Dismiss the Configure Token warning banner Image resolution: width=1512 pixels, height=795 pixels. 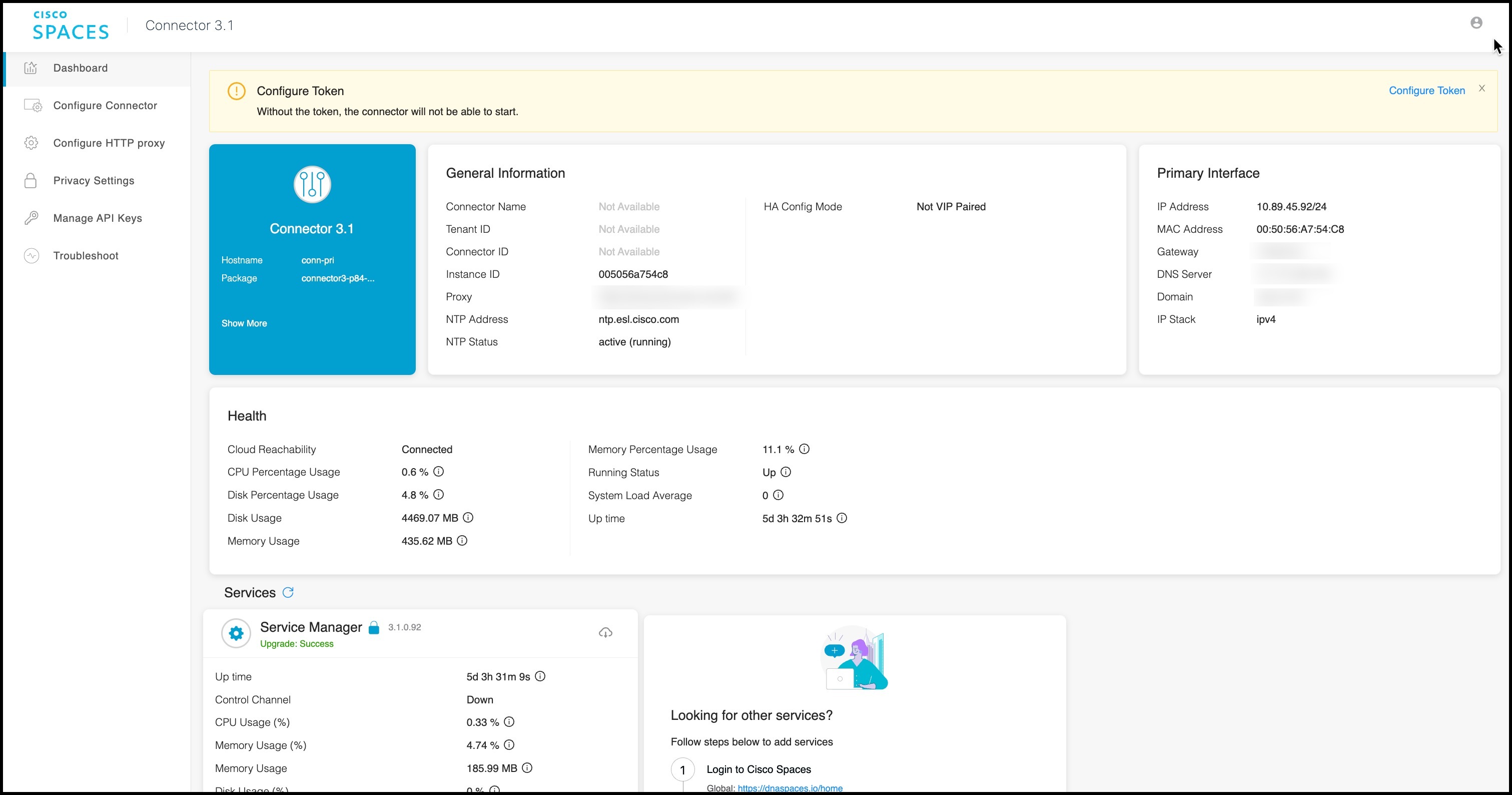point(1482,88)
